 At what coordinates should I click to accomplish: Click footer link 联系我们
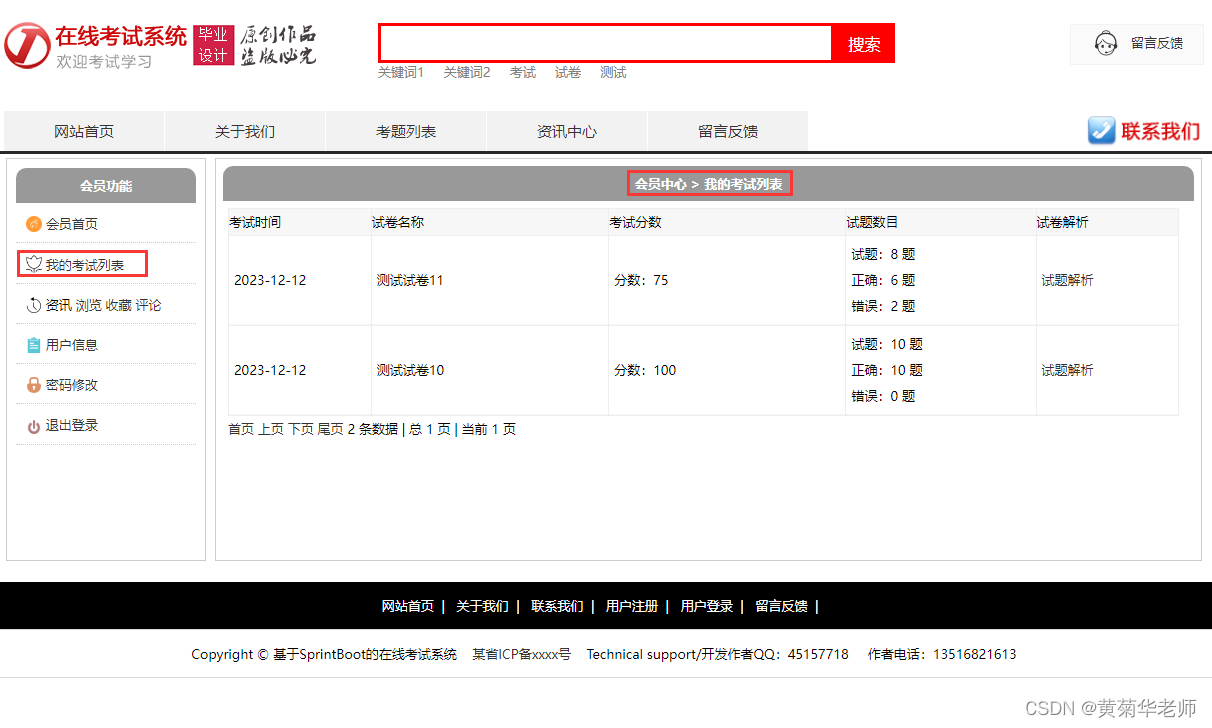(x=557, y=606)
